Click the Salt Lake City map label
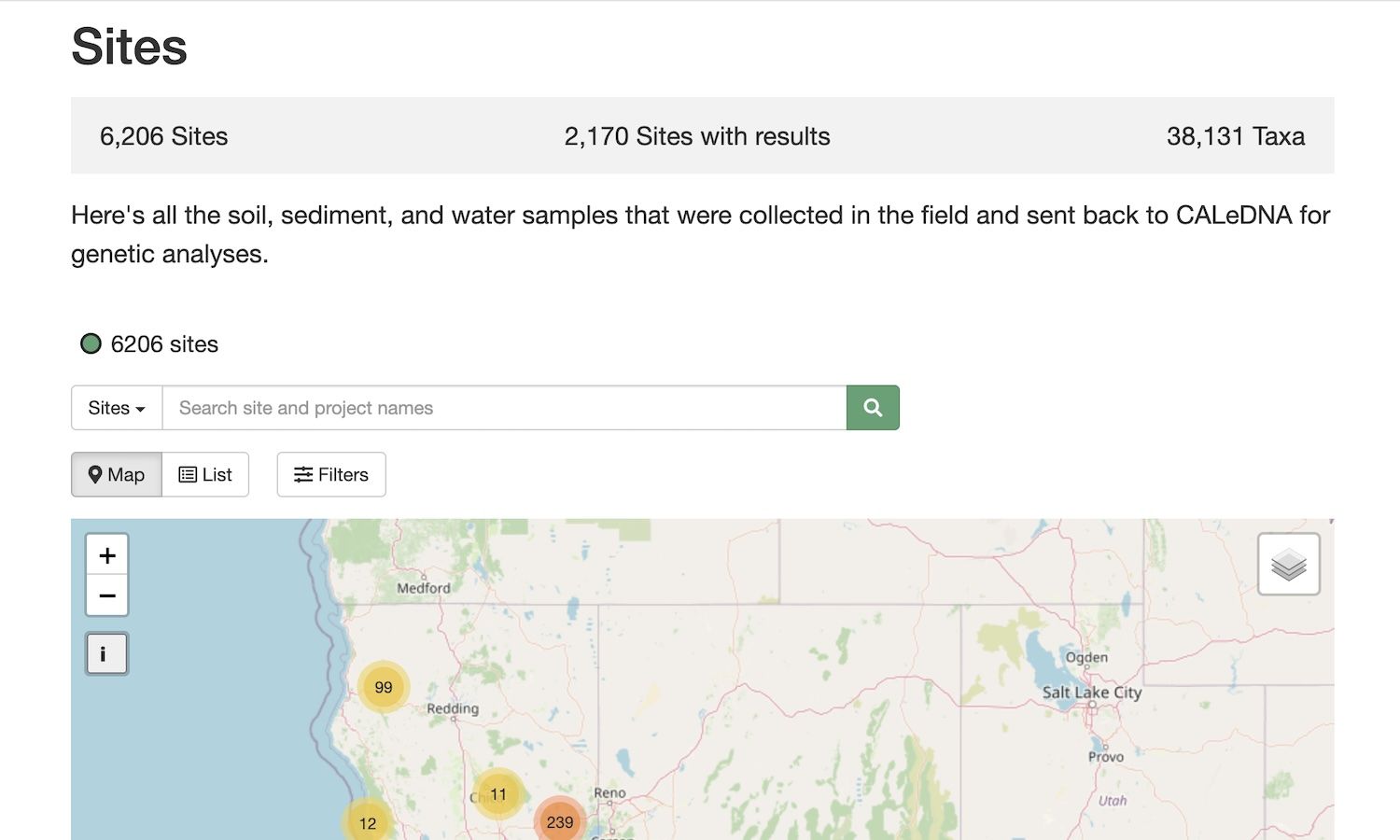This screenshot has height=840, width=1400. pyautogui.click(x=1091, y=693)
